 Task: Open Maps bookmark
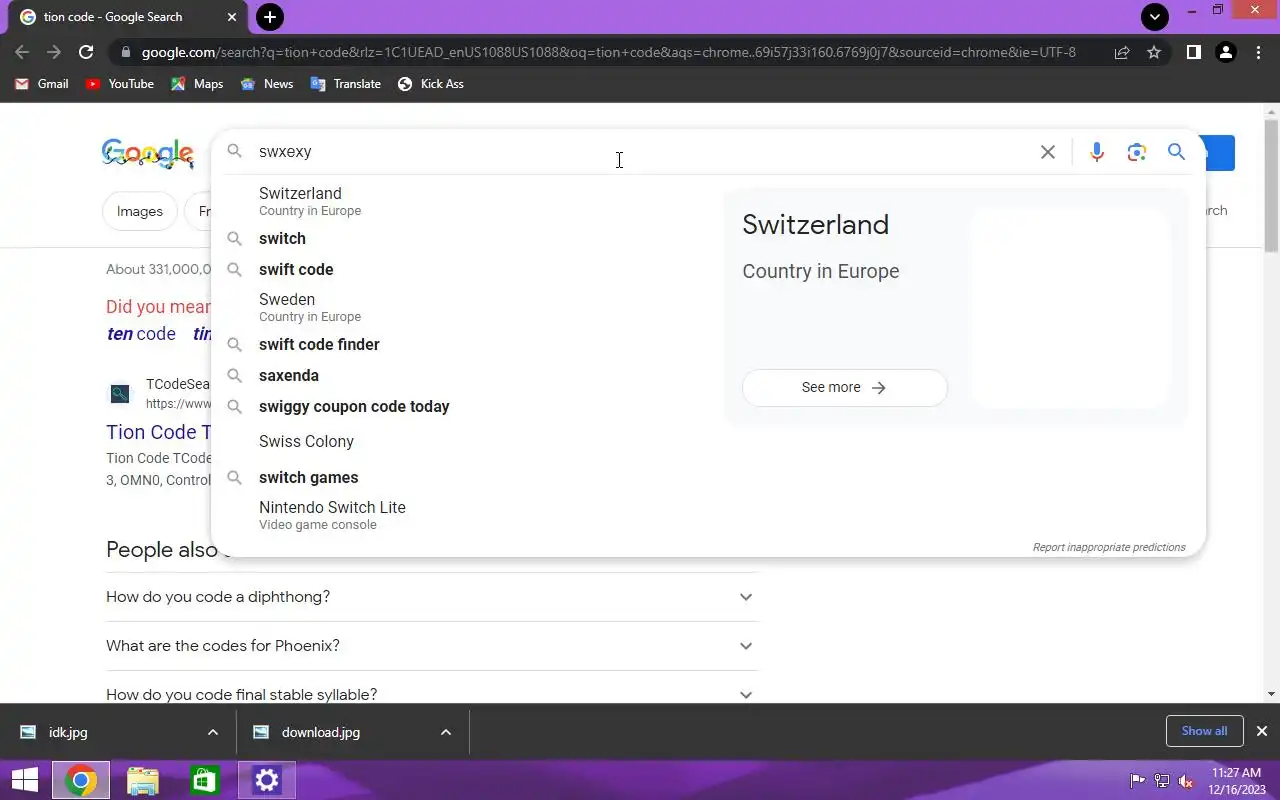click(x=197, y=84)
